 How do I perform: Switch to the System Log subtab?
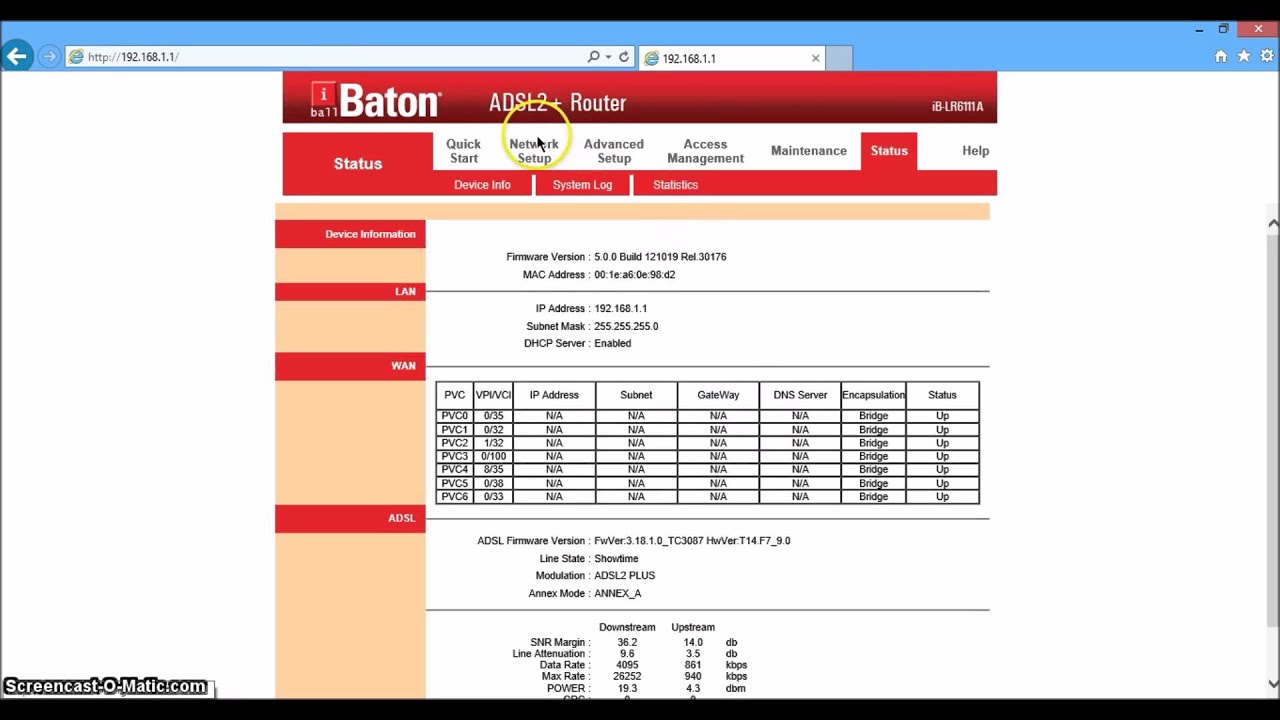tap(582, 185)
